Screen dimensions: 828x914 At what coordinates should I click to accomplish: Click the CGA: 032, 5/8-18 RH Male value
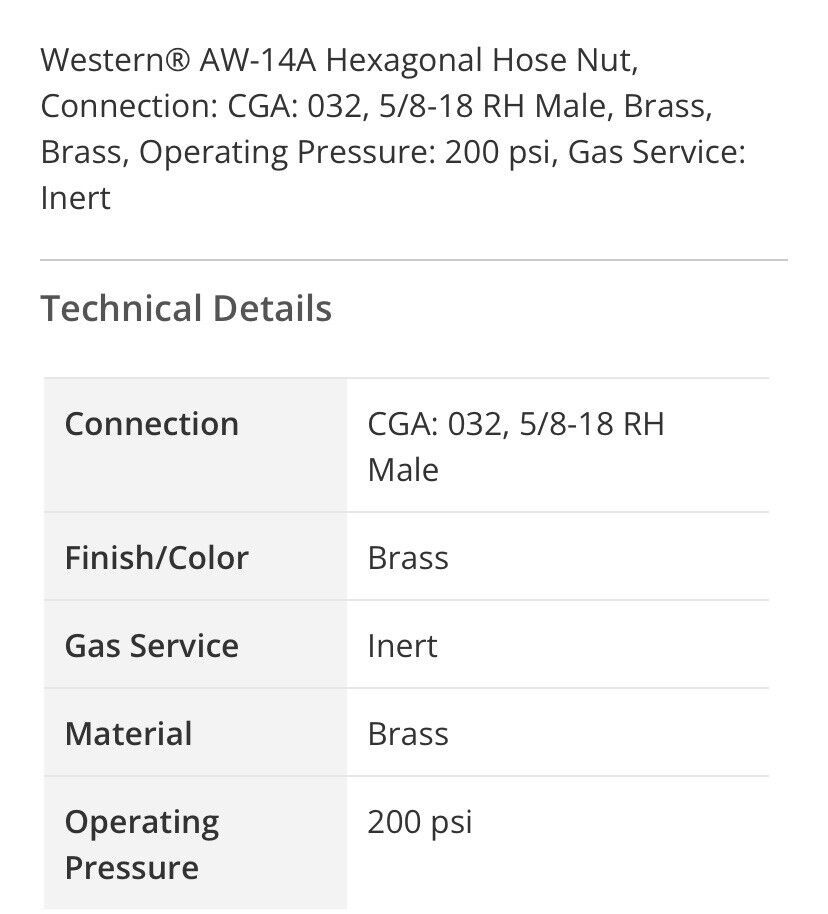pyautogui.click(x=516, y=447)
